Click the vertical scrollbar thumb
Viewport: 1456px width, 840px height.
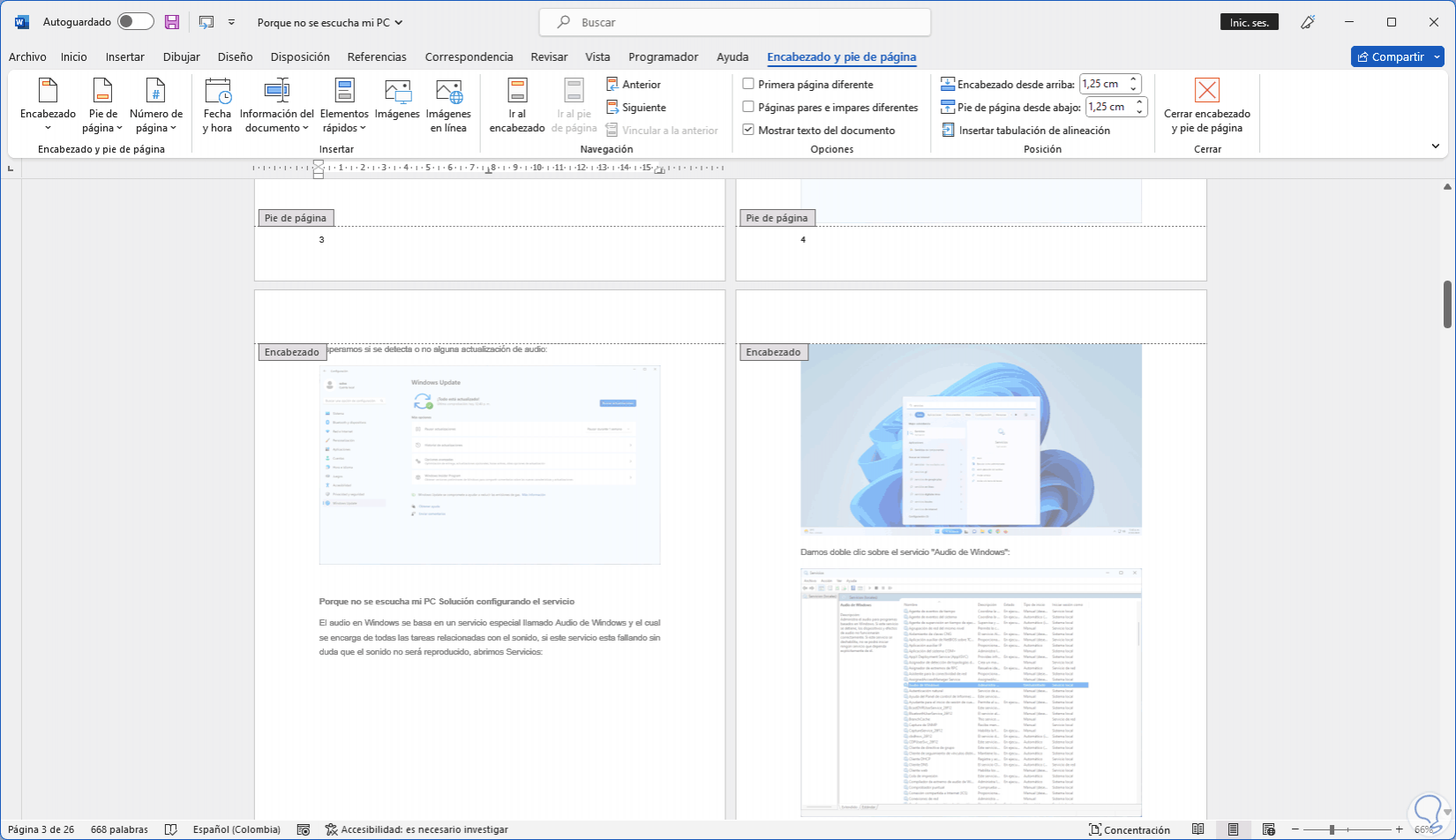point(1447,304)
